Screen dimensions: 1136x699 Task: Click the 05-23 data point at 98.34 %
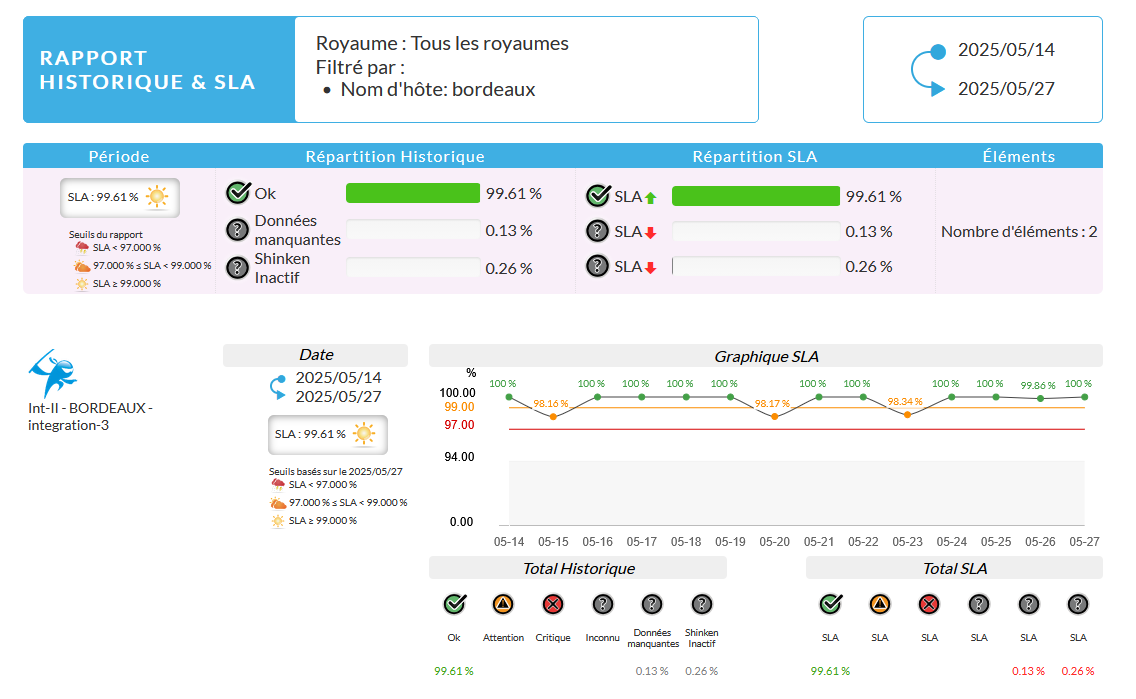click(x=907, y=414)
